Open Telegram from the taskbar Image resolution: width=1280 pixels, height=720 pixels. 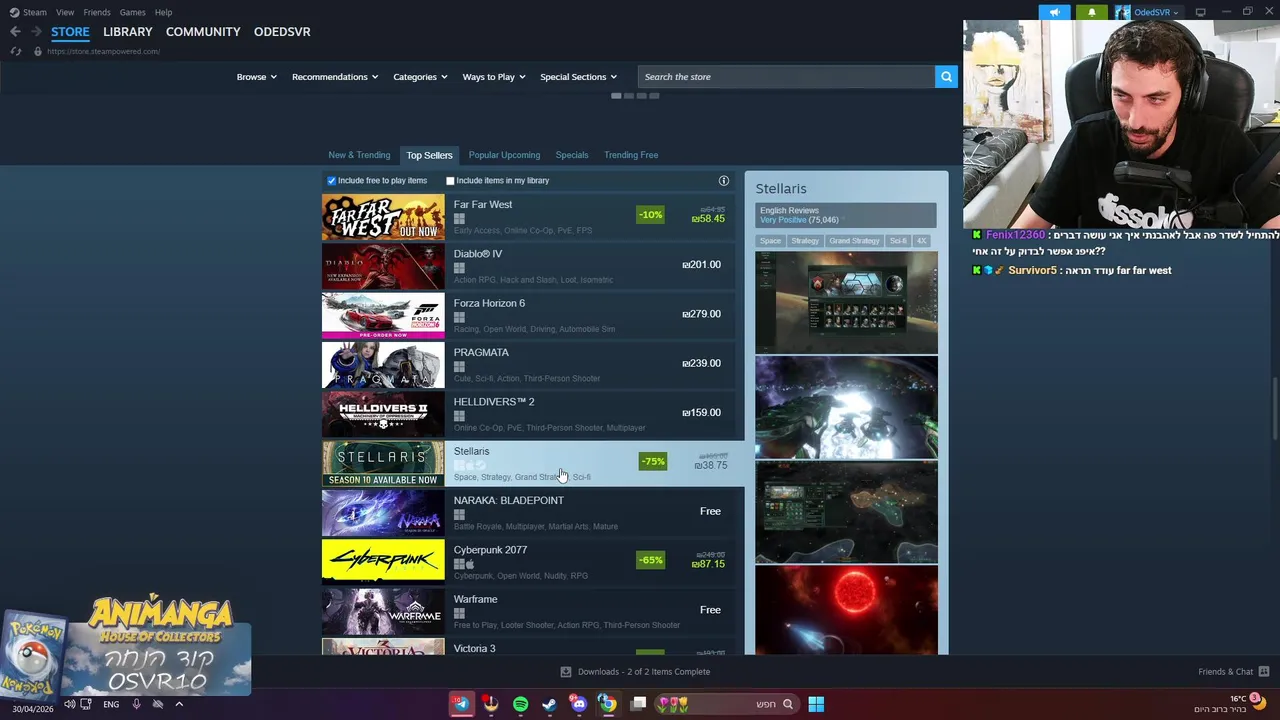coord(461,704)
